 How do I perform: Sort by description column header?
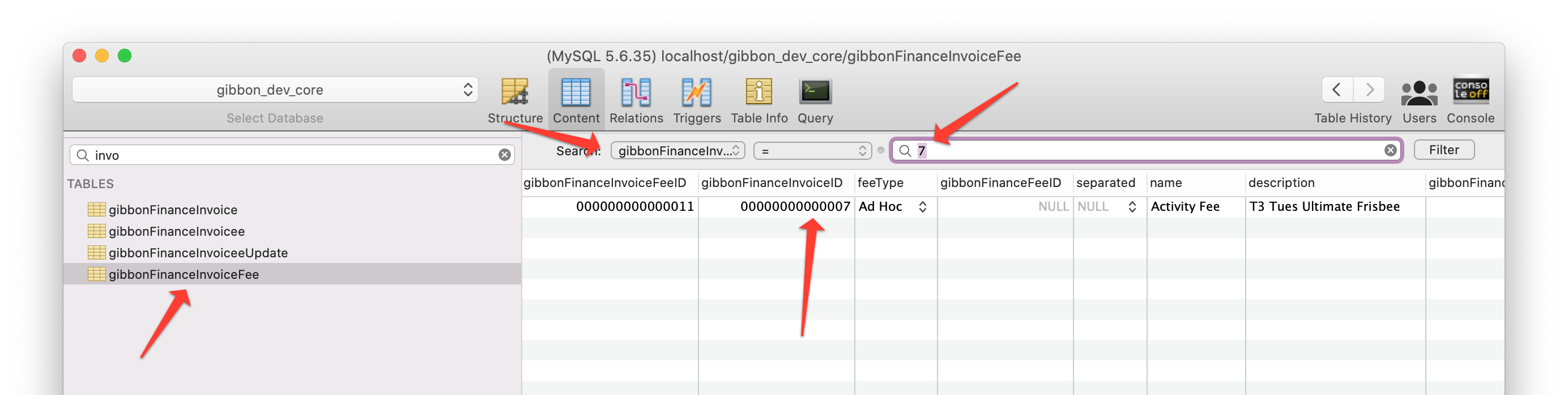click(1335, 183)
